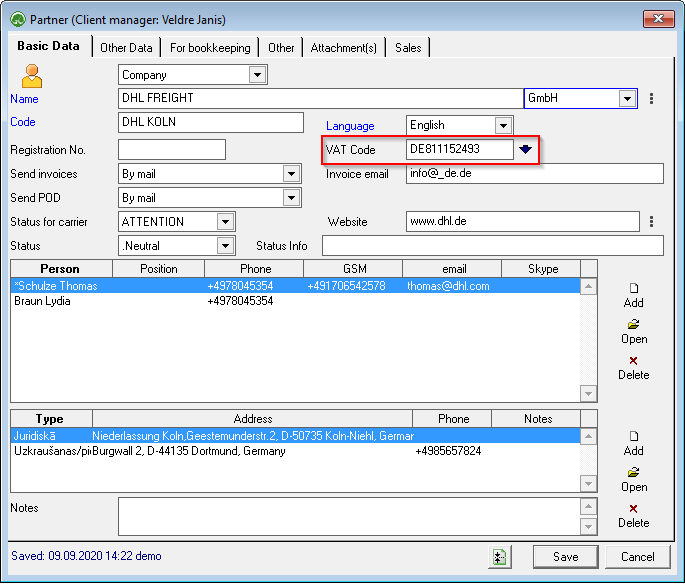Viewport: 685px width, 584px height.
Task: Switch to the Other Data tab
Action: (x=126, y=48)
